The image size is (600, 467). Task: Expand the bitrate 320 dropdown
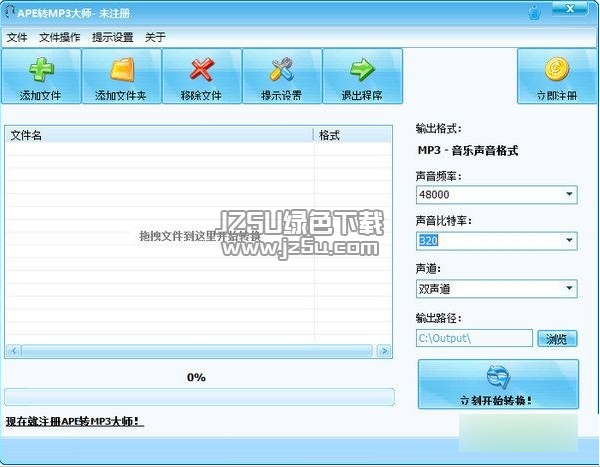569,240
